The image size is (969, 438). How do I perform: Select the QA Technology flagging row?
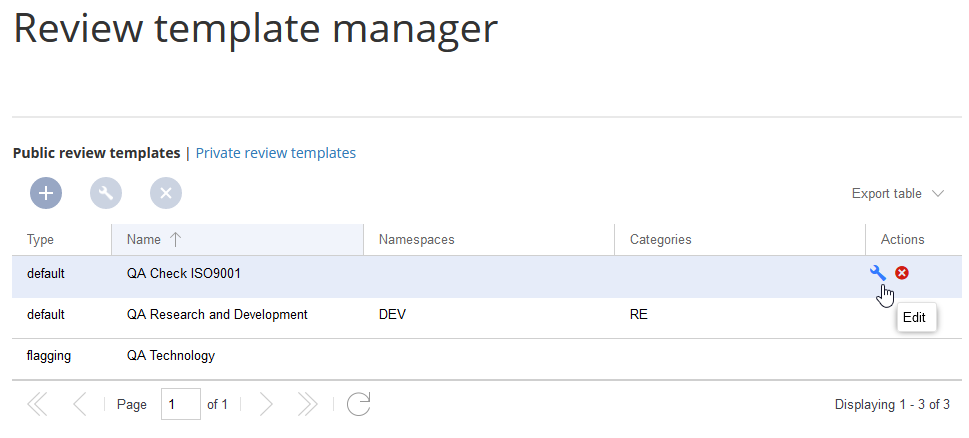(171, 355)
